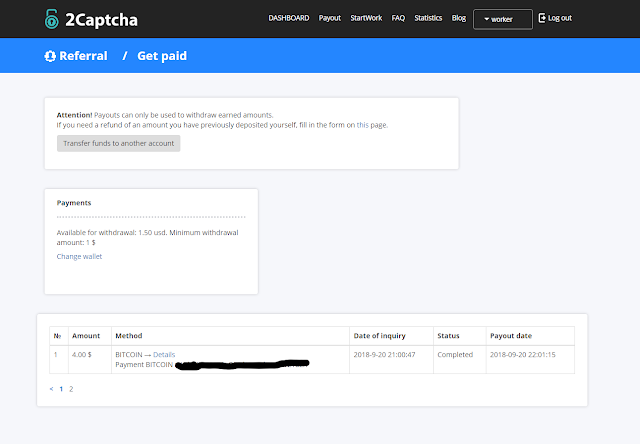Open the Statistics page
Viewport: 640px width, 444px height.
point(428,18)
